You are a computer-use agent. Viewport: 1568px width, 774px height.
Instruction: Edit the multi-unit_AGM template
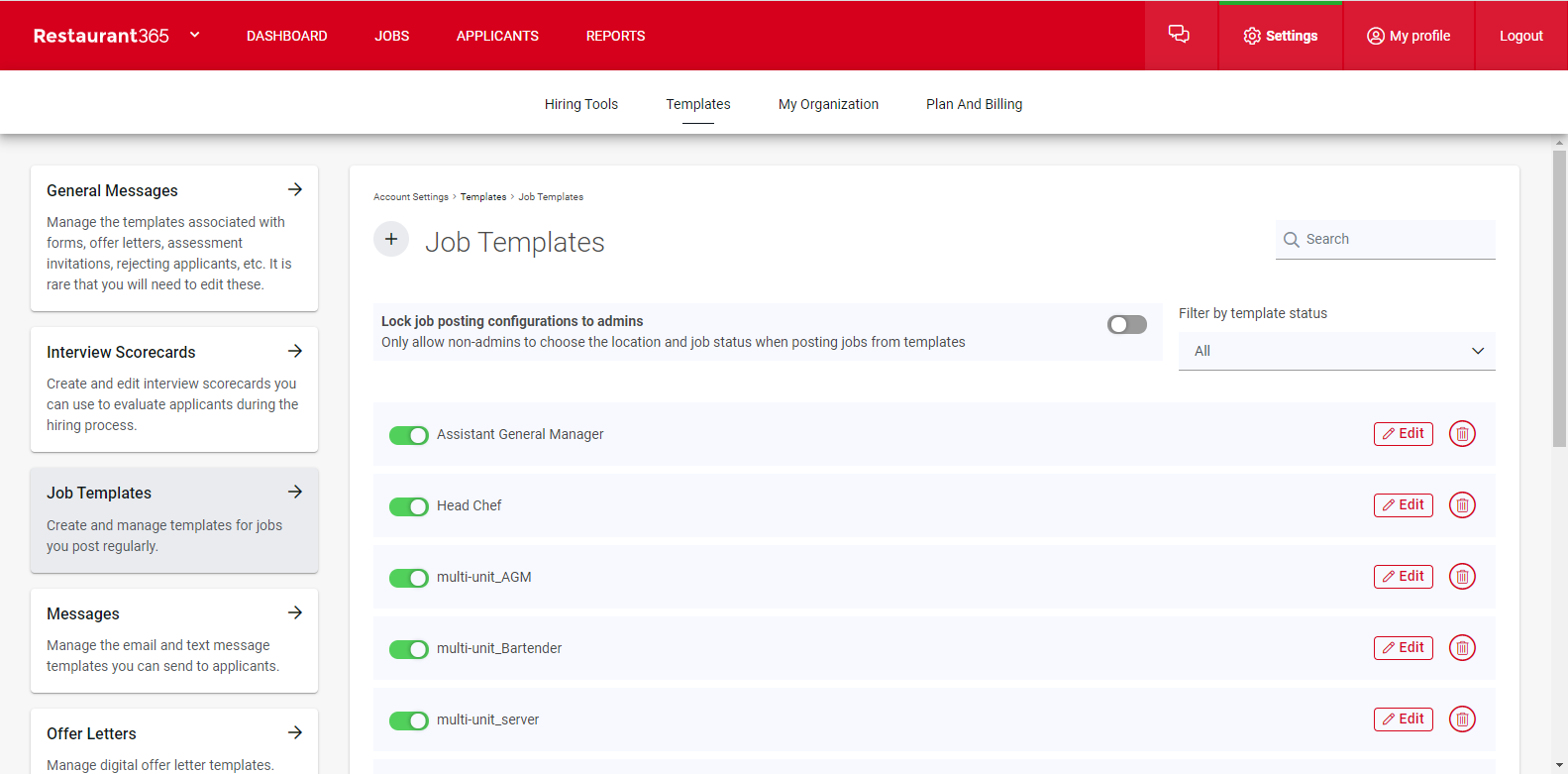click(x=1404, y=577)
